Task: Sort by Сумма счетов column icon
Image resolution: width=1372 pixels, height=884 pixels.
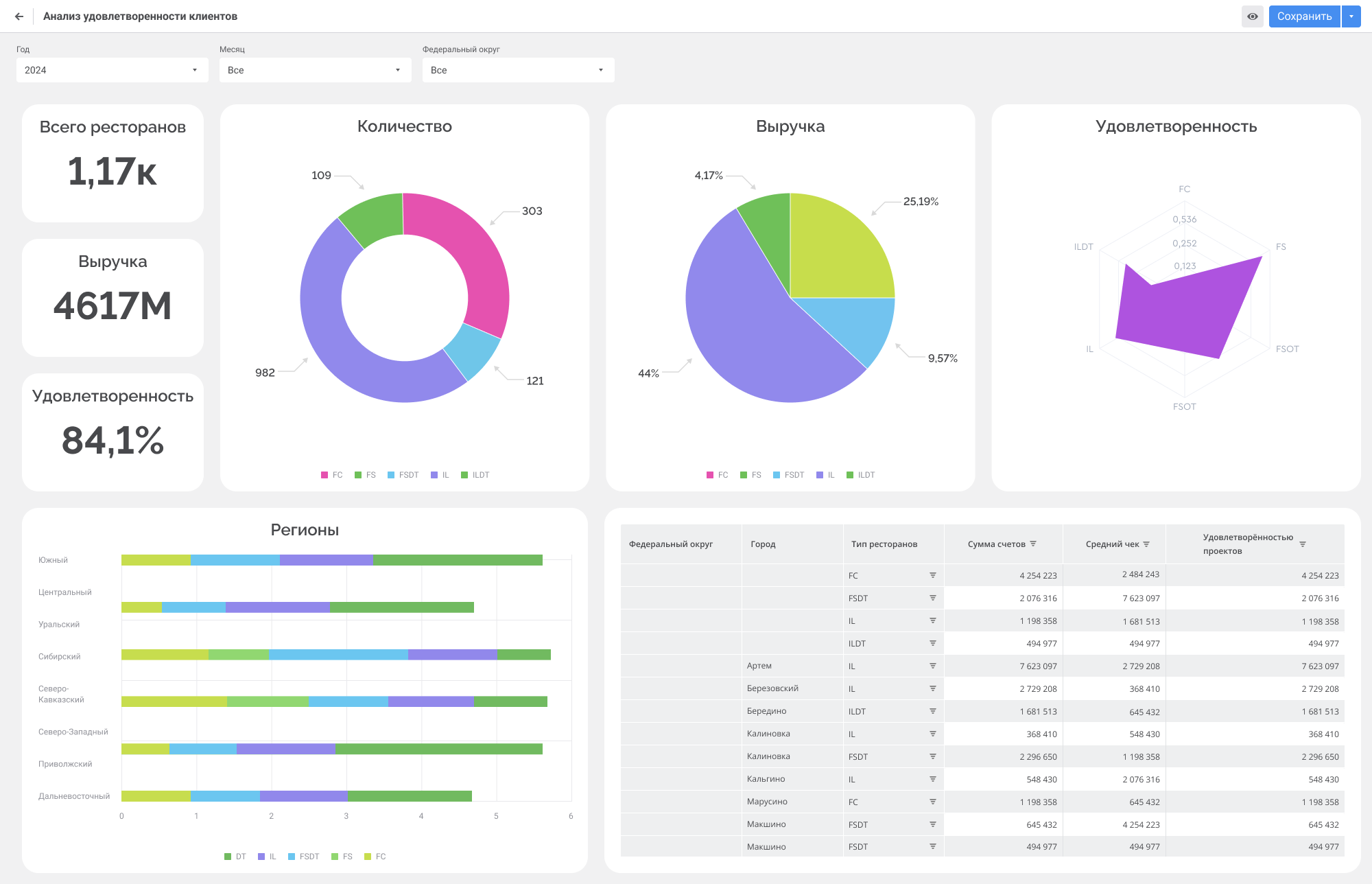Action: point(1033,544)
